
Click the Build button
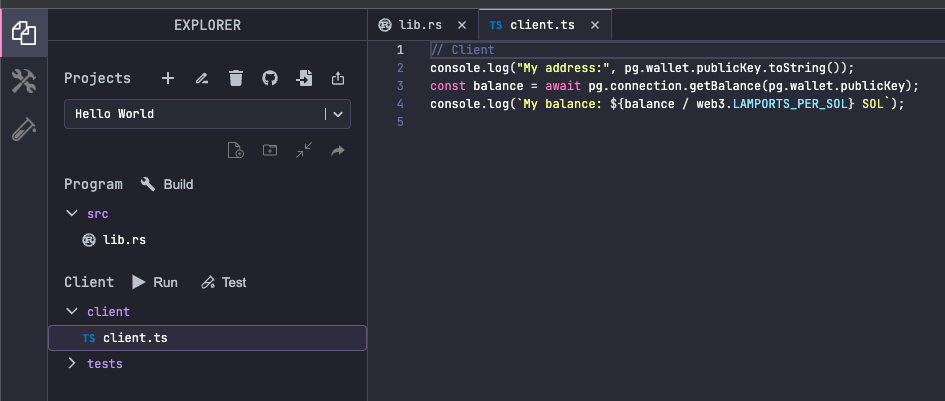tap(167, 185)
